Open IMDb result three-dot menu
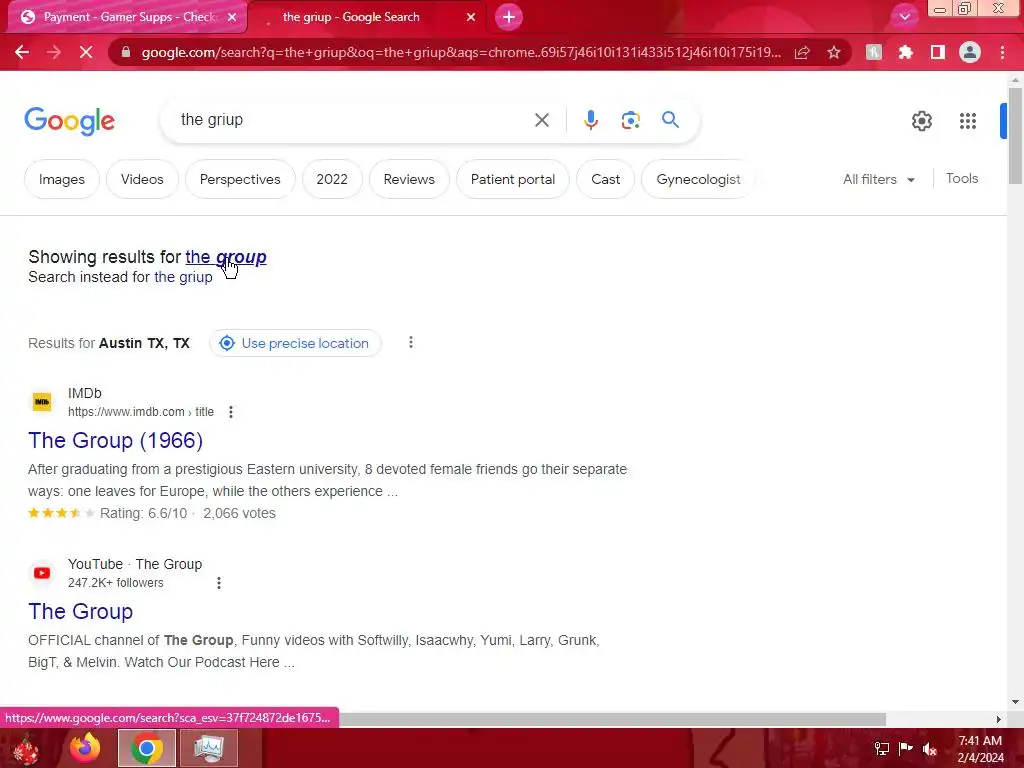Screen dimensions: 1024x768 231,412
